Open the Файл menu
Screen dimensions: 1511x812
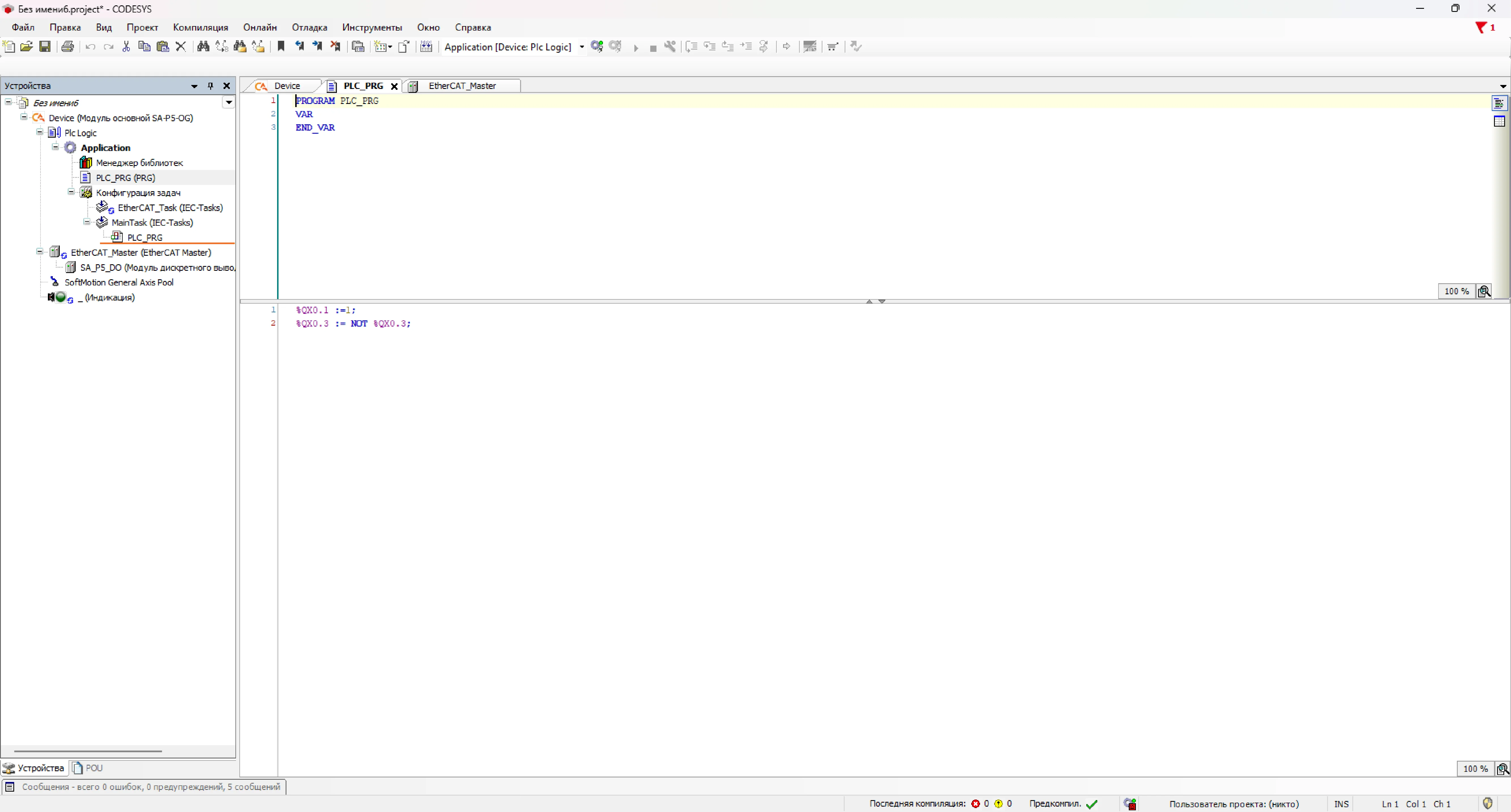(x=23, y=27)
